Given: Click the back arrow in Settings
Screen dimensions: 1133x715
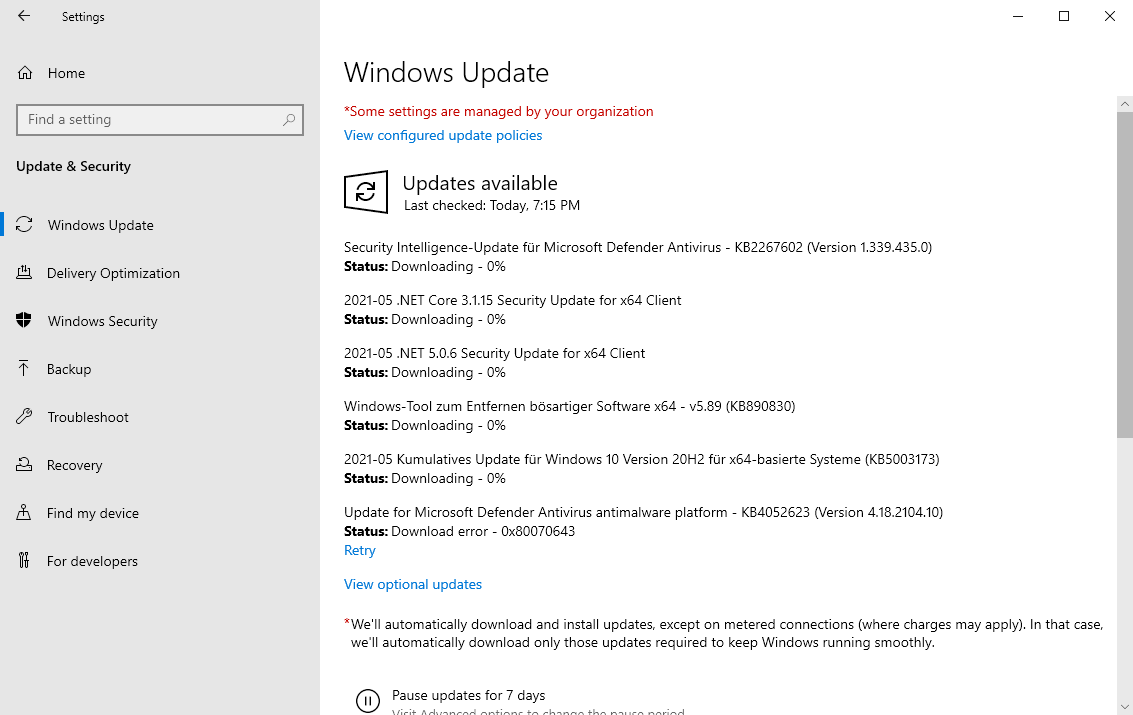Looking at the screenshot, I should tap(24, 16).
